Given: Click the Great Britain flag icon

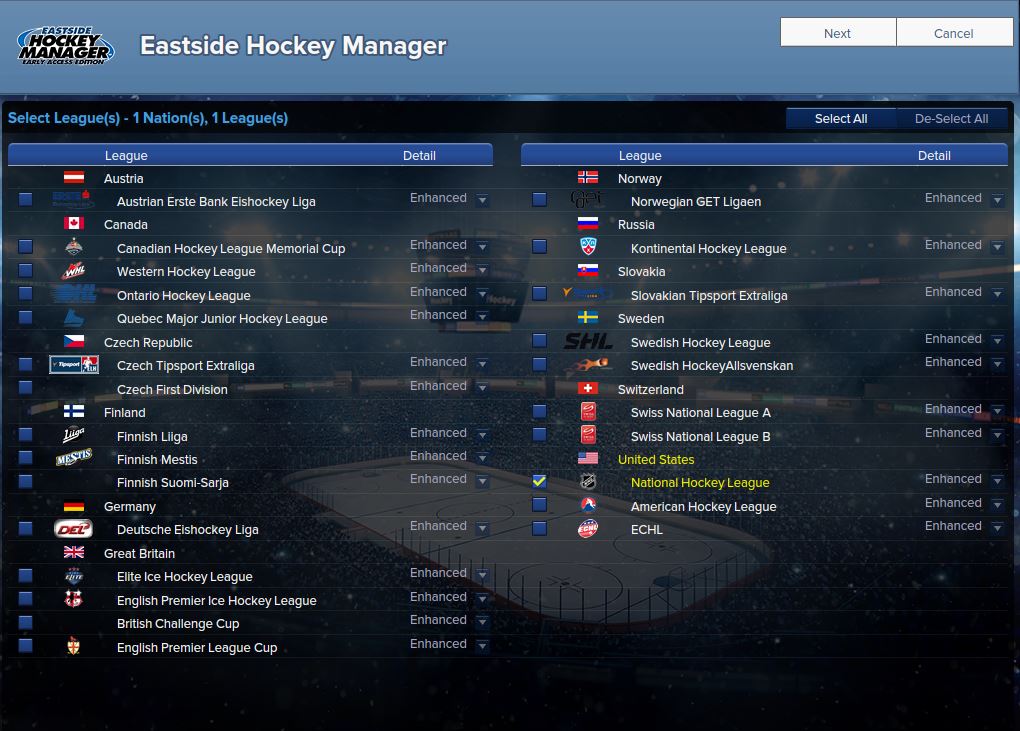Looking at the screenshot, I should (74, 553).
